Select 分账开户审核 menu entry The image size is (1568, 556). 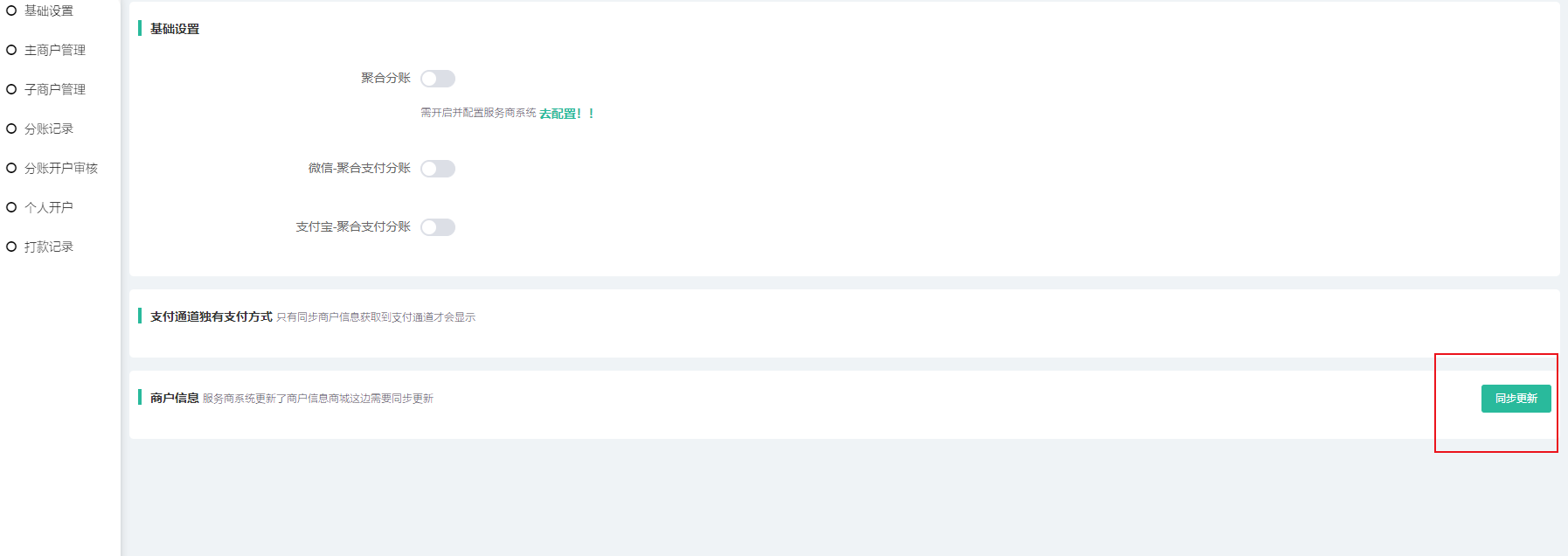click(x=61, y=168)
